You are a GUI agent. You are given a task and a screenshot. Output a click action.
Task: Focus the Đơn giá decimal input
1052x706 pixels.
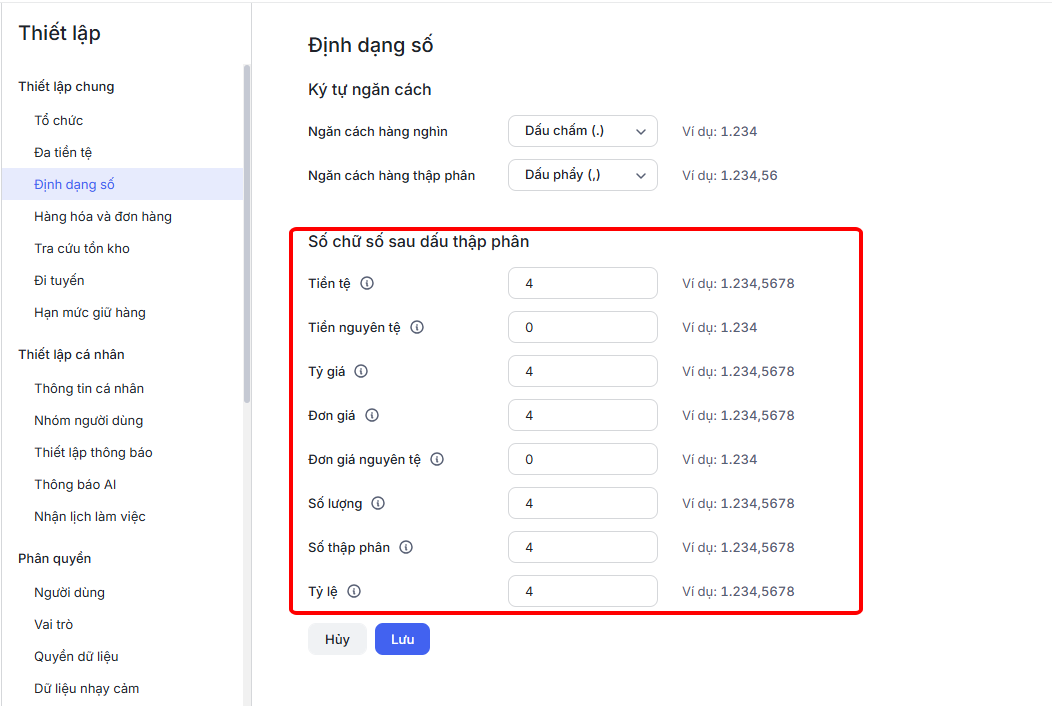[582, 415]
